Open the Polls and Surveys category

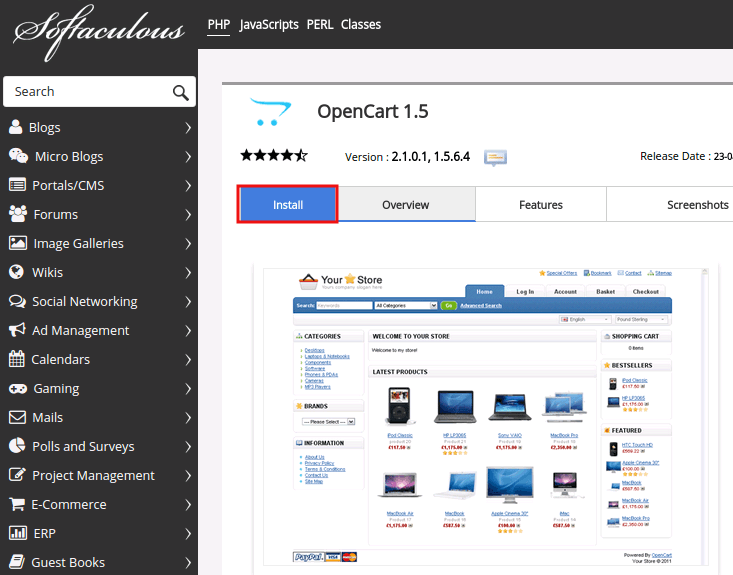point(100,446)
